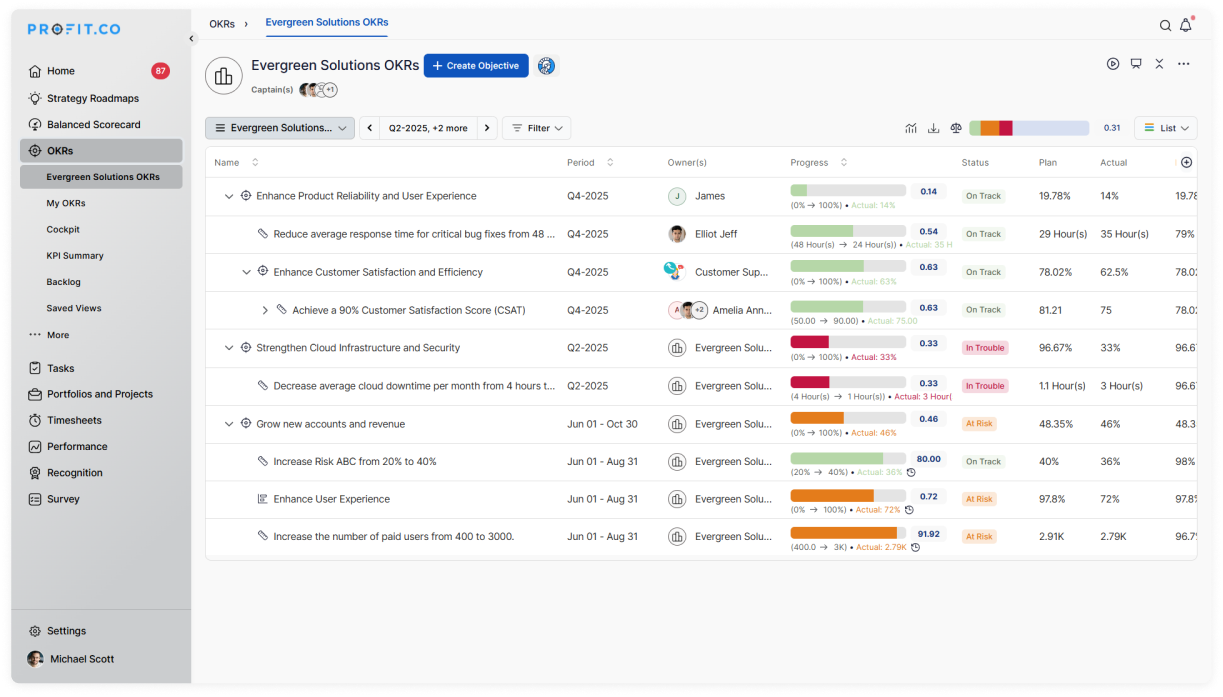Click the balance scale weights icon
1223x697 pixels.
pyautogui.click(x=956, y=128)
